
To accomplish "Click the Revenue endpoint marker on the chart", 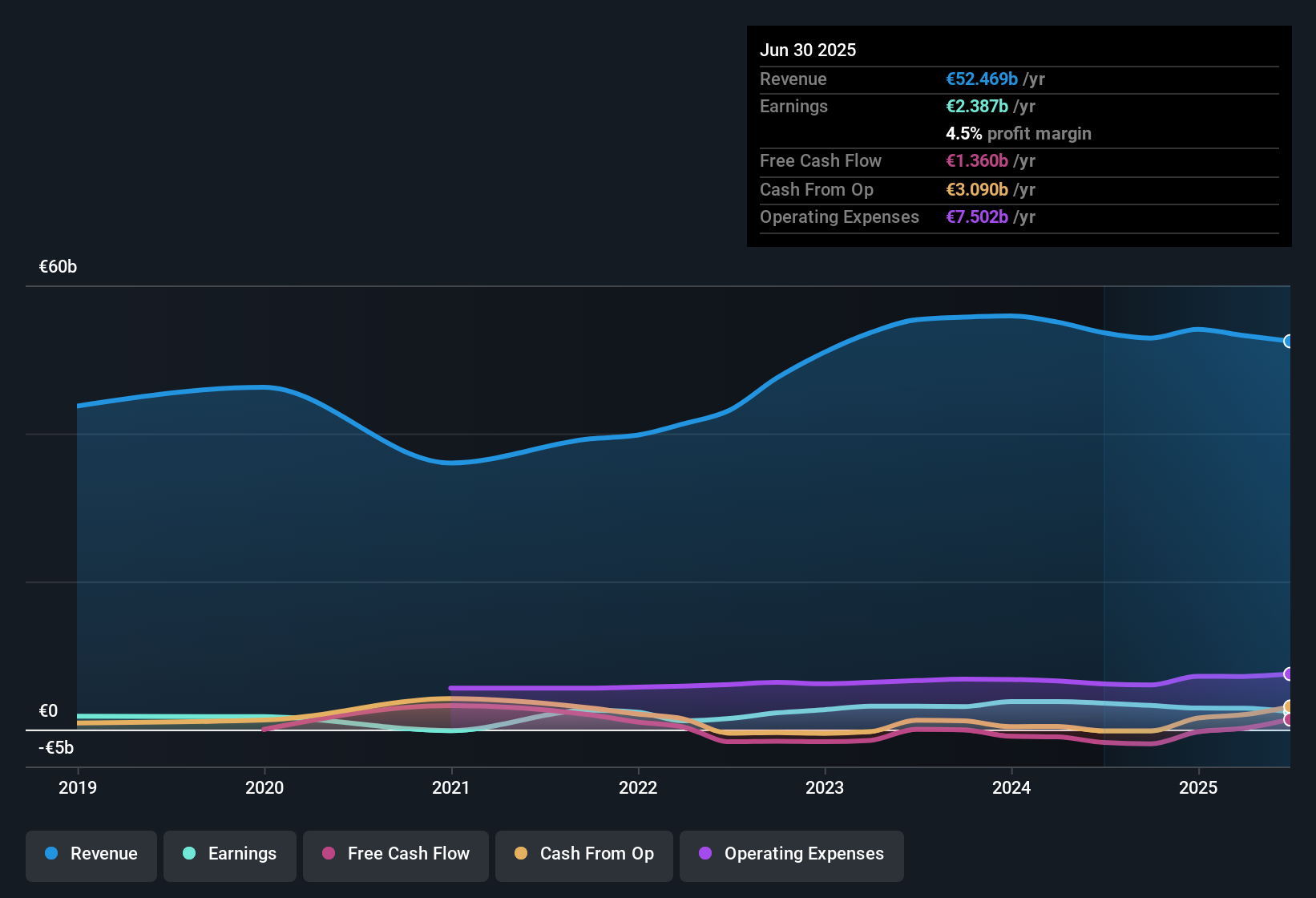I will click(1289, 342).
